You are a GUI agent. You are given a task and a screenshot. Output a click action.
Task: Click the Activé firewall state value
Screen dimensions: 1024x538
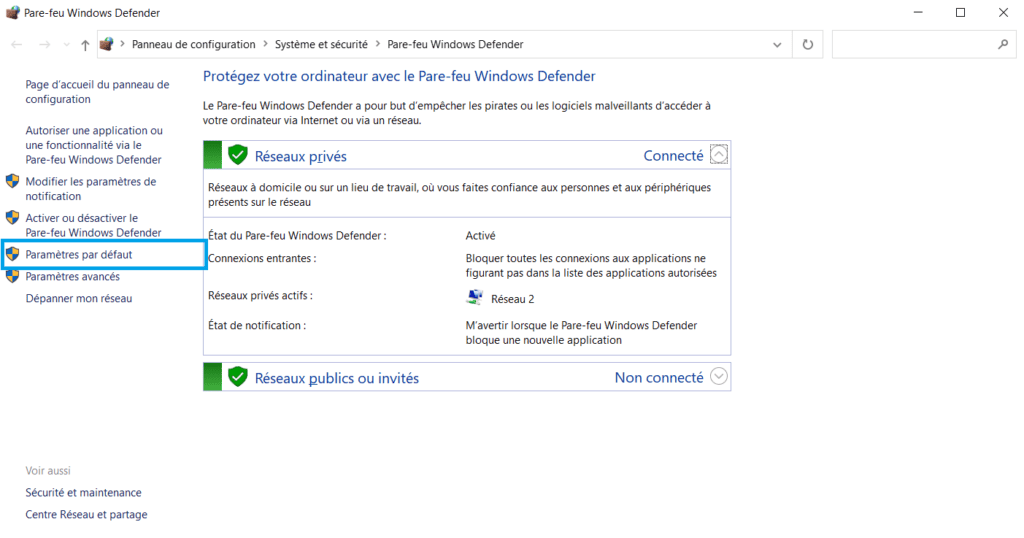tap(481, 236)
